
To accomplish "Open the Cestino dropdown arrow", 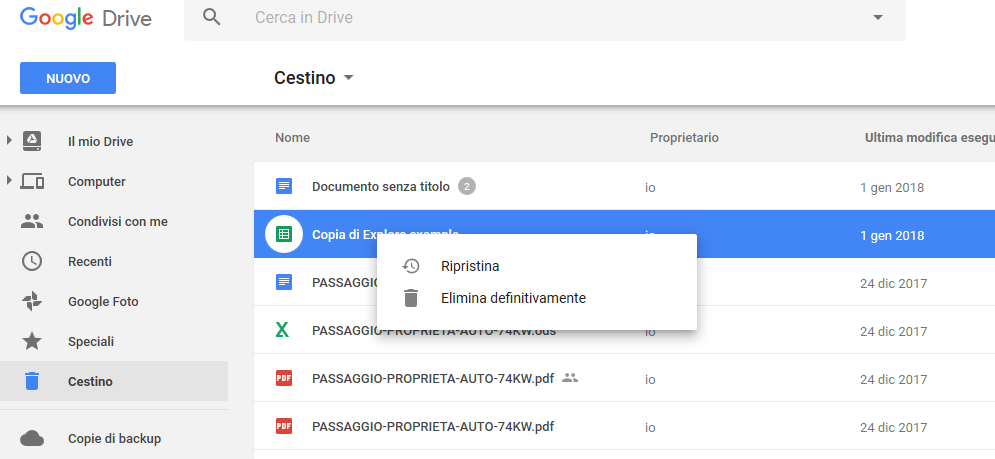I will [348, 78].
